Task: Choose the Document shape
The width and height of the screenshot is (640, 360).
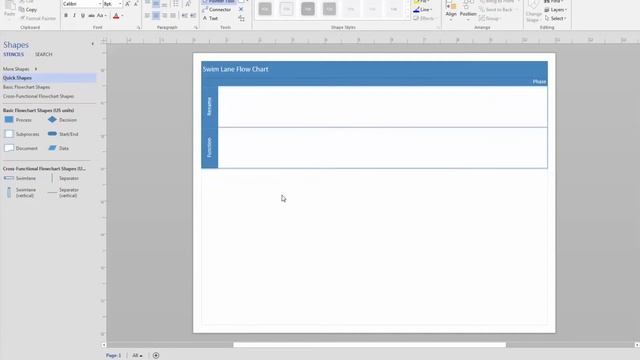Action: pyautogui.click(x=21, y=148)
